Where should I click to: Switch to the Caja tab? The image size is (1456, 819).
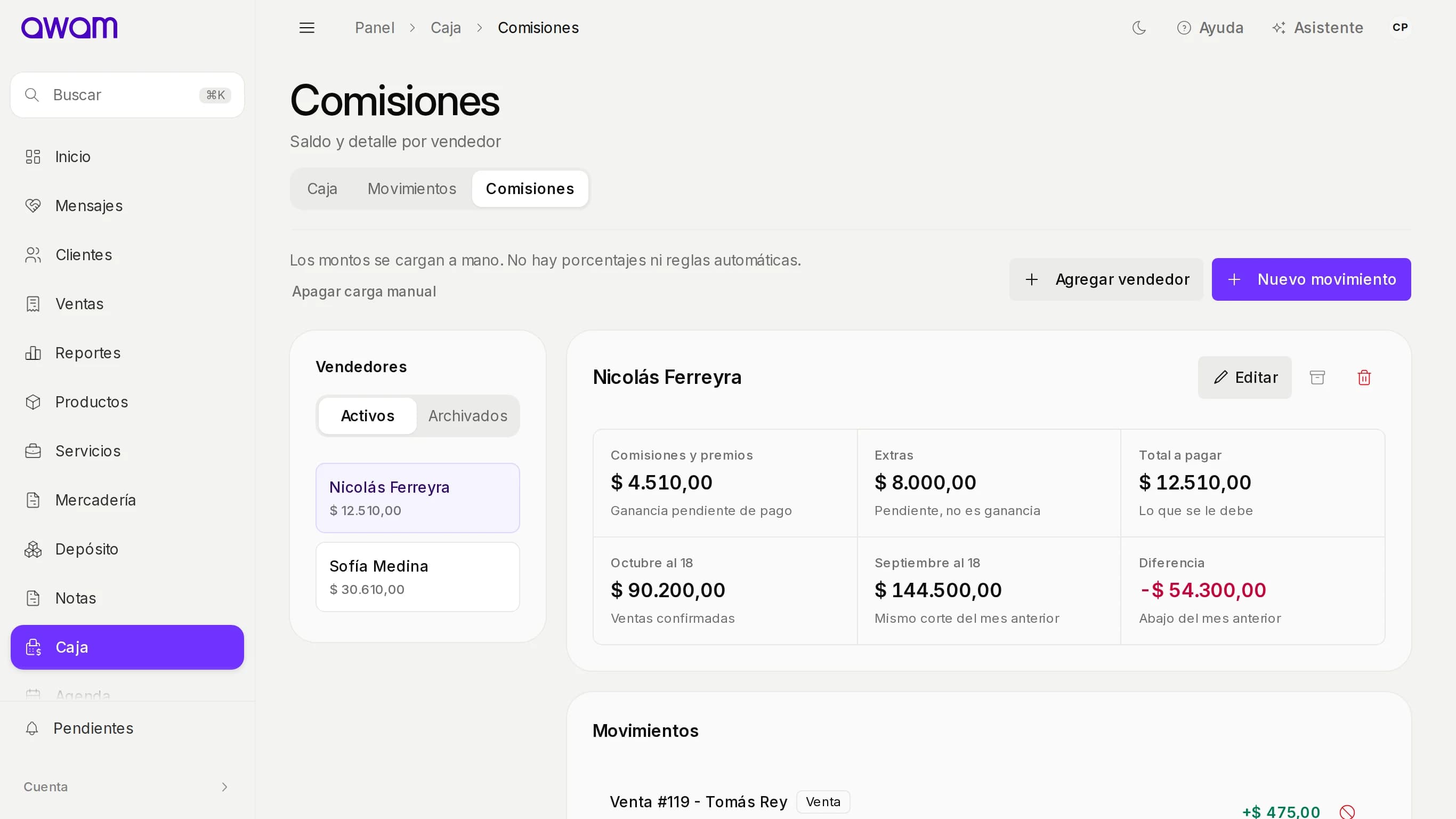[x=322, y=189]
